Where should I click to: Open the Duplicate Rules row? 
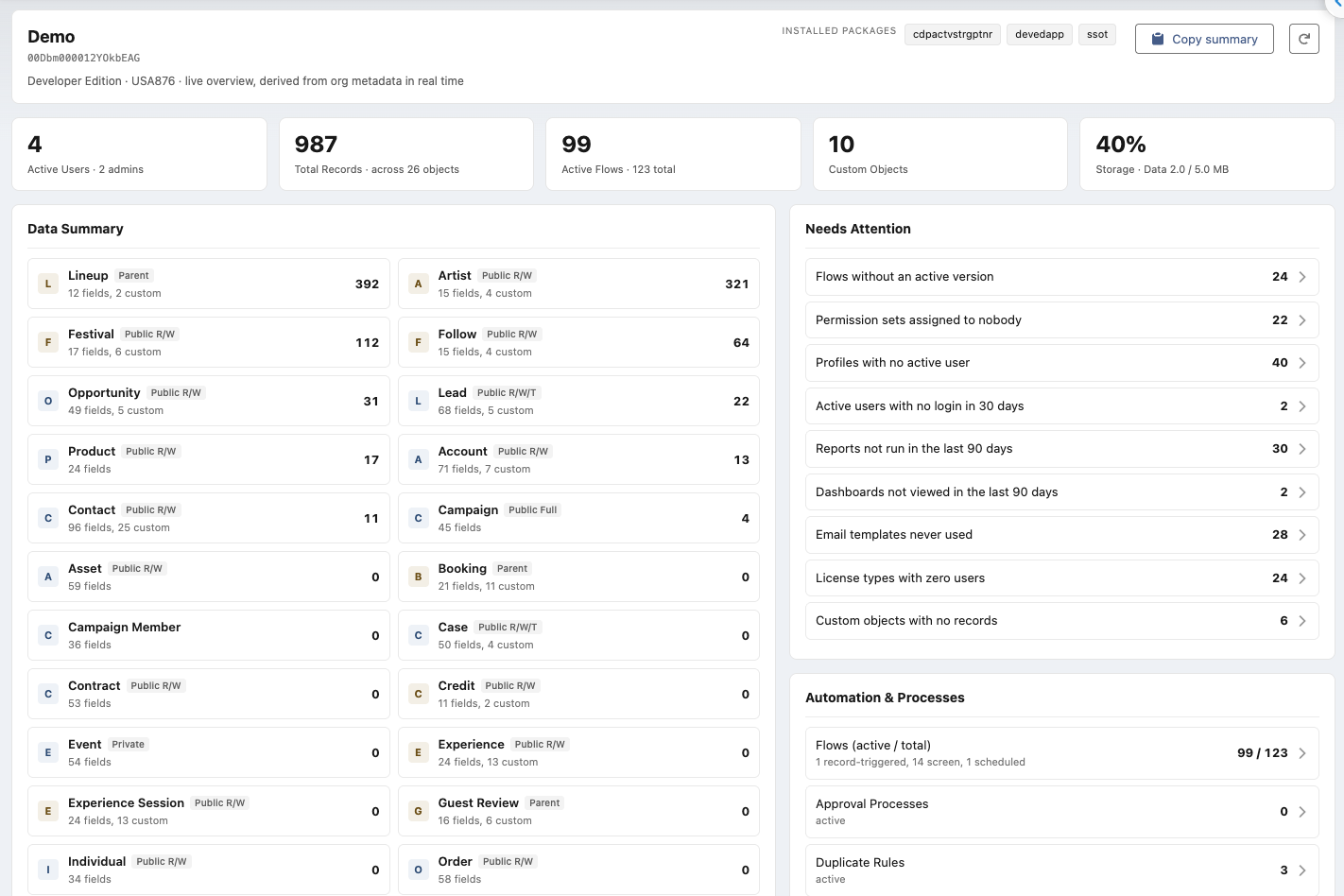[1062, 870]
